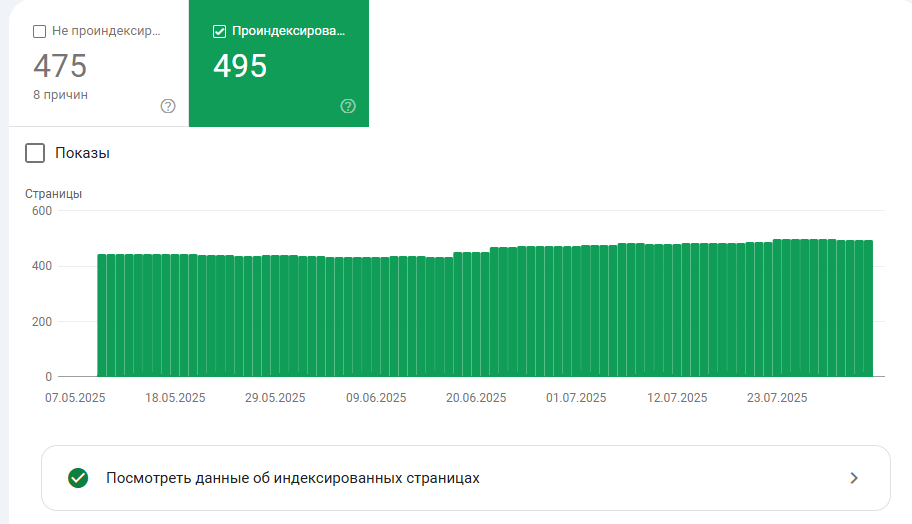Click the Не проиндексир... card title
912x524 pixels.
106,31
